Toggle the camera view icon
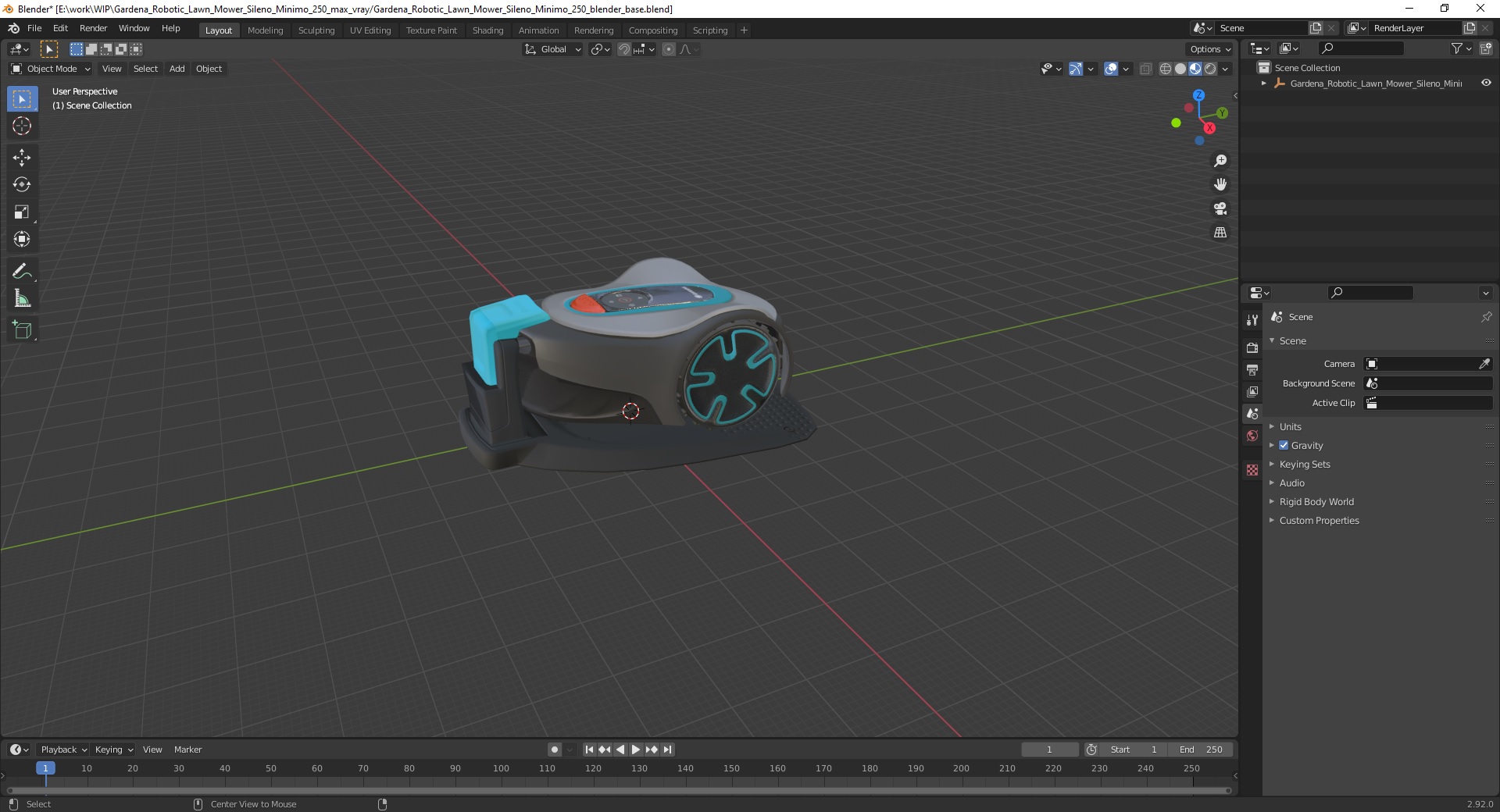The width and height of the screenshot is (1500, 812). click(x=1220, y=208)
